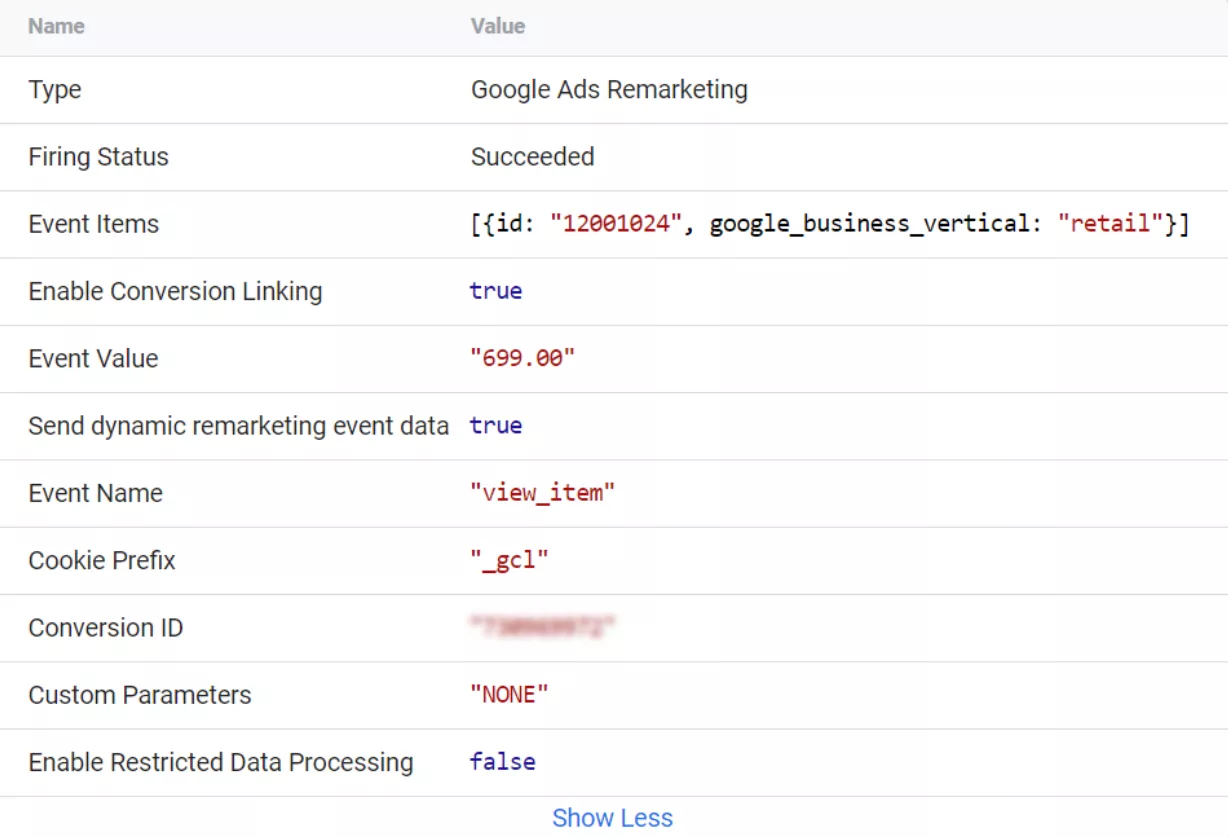Click the Type row label

pyautogui.click(x=55, y=90)
